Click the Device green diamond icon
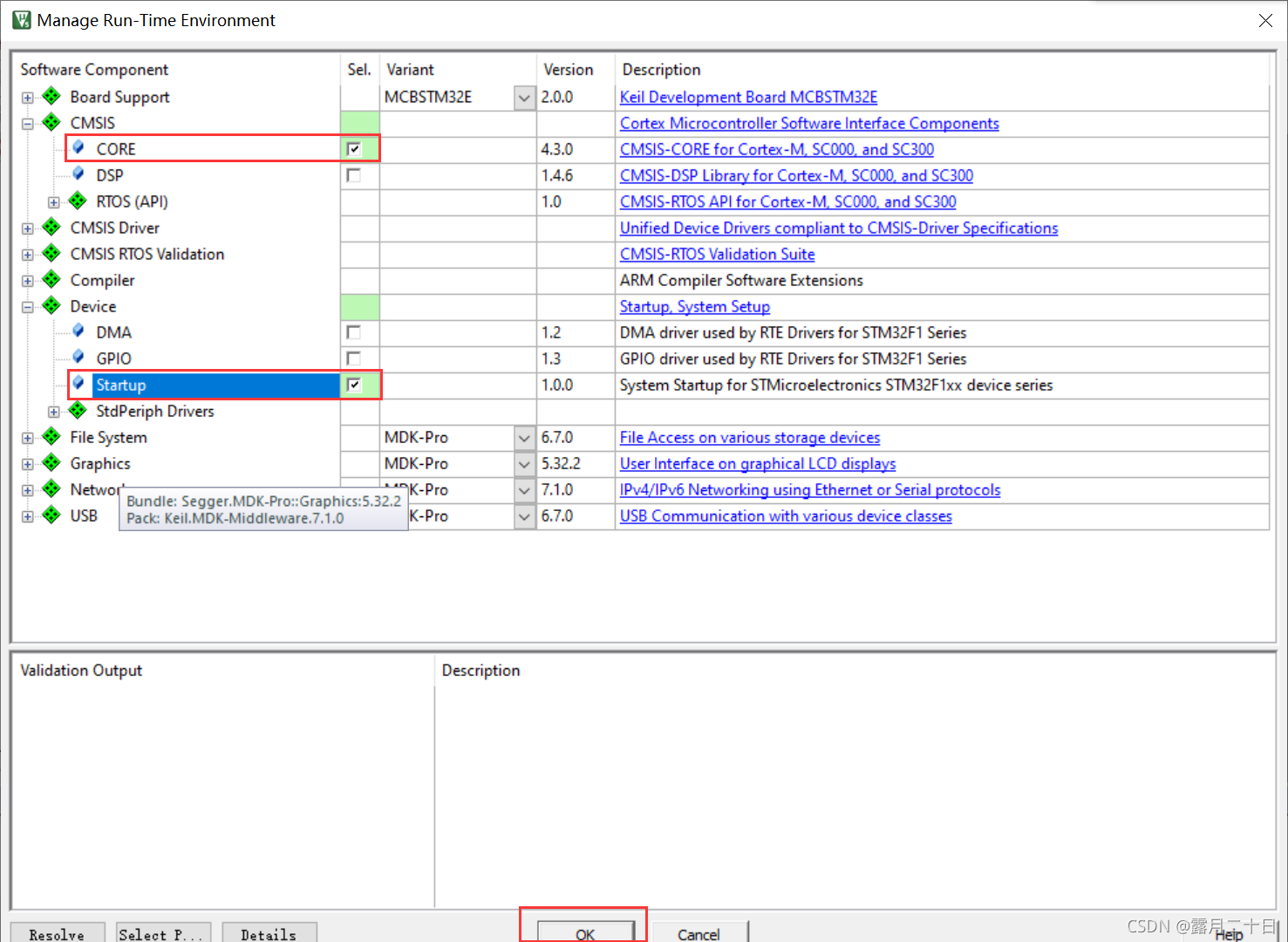1288x942 pixels. (51, 305)
